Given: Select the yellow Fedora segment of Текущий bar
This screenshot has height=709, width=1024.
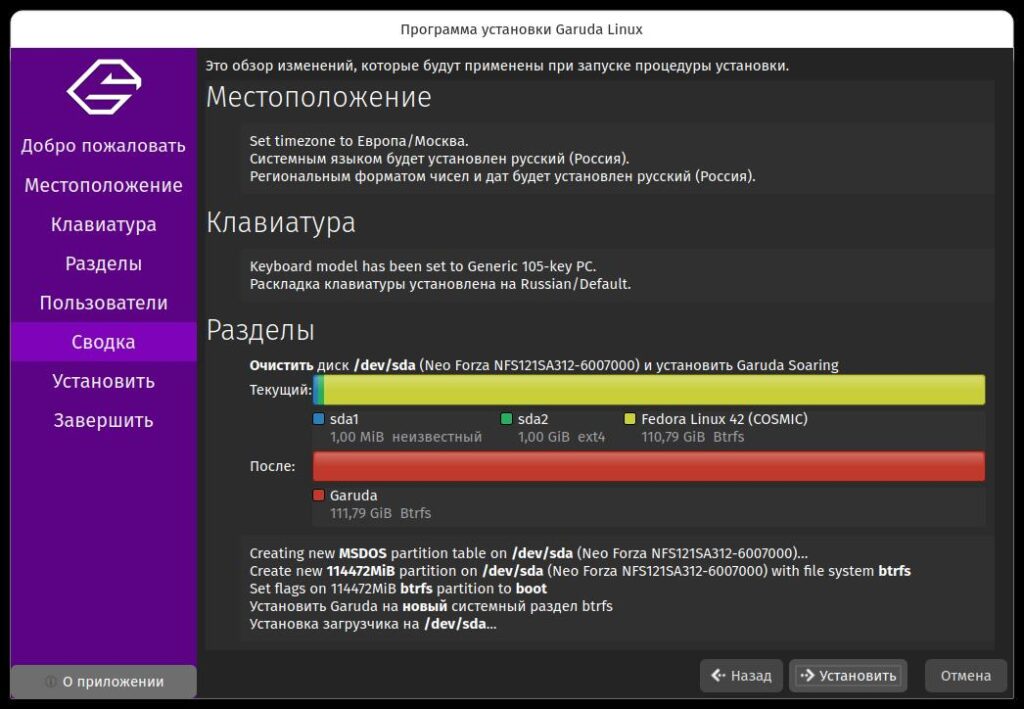Looking at the screenshot, I should pos(654,390).
